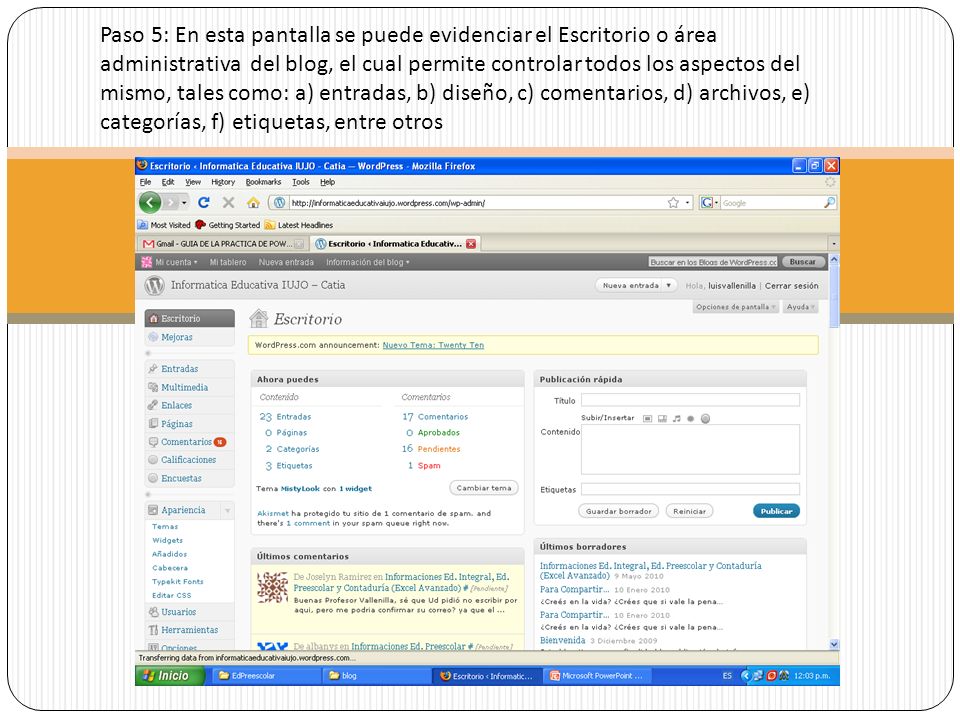Click the page scrollbar down arrow
The width and height of the screenshot is (960, 720).
(834, 644)
